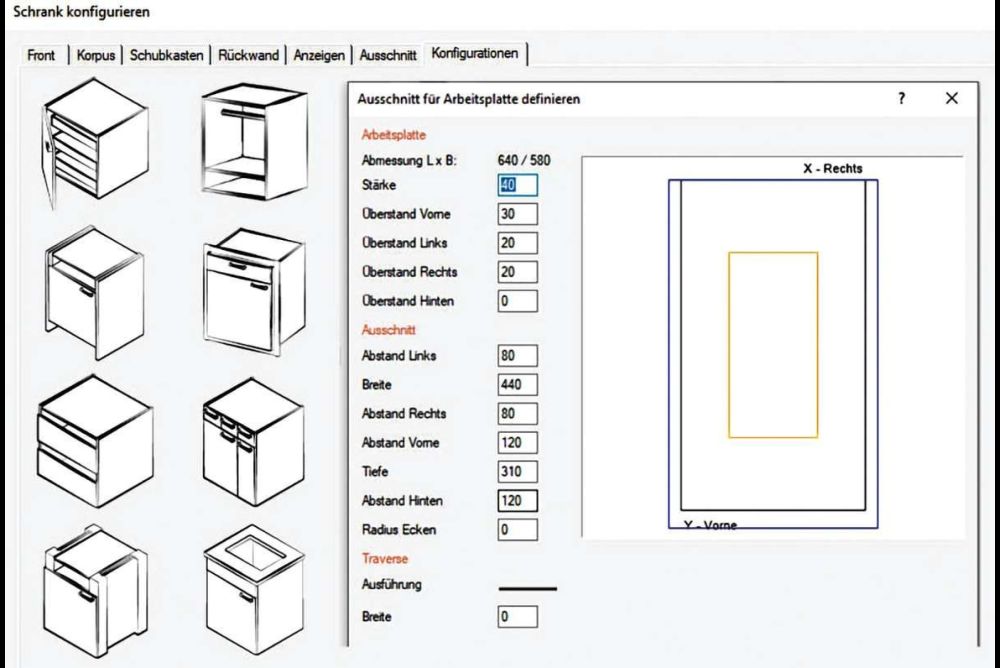
Task: Choose the open carcass cabinet with rail icon
Action: point(251,140)
